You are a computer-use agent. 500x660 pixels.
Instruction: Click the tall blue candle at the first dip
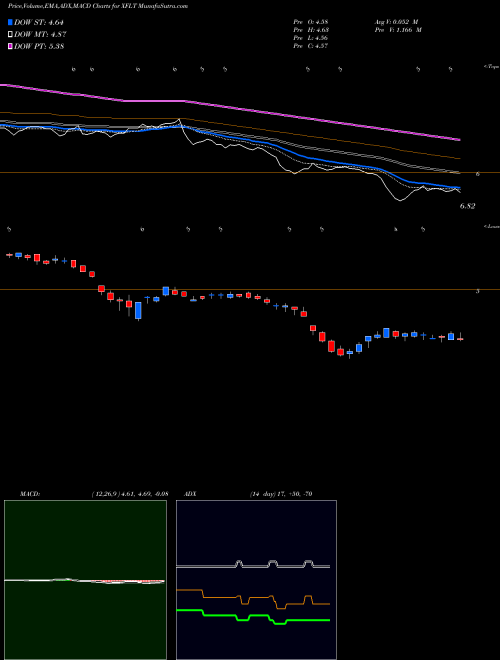[138, 311]
